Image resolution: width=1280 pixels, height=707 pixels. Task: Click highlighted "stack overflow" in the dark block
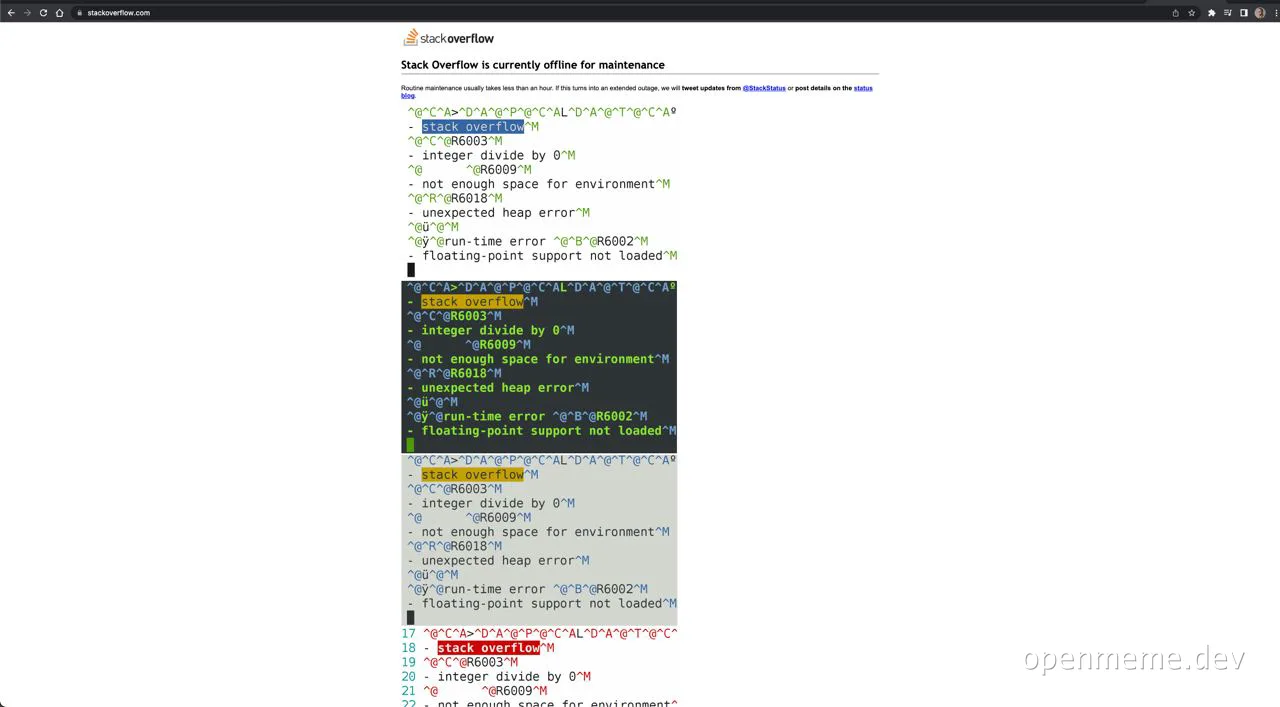coord(472,302)
